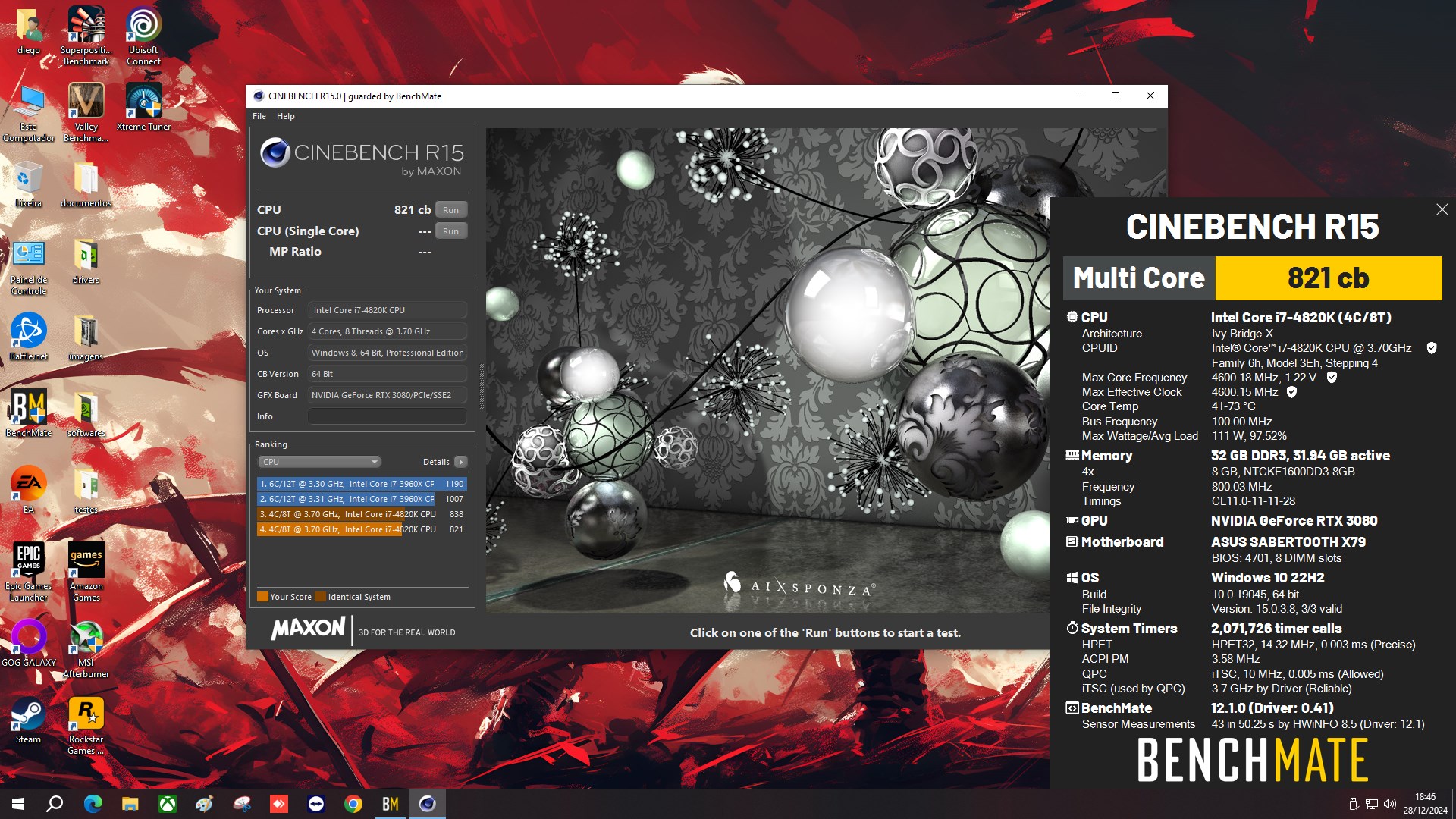Launch Steam from the desktop
The width and height of the screenshot is (1456, 819).
pos(29,720)
